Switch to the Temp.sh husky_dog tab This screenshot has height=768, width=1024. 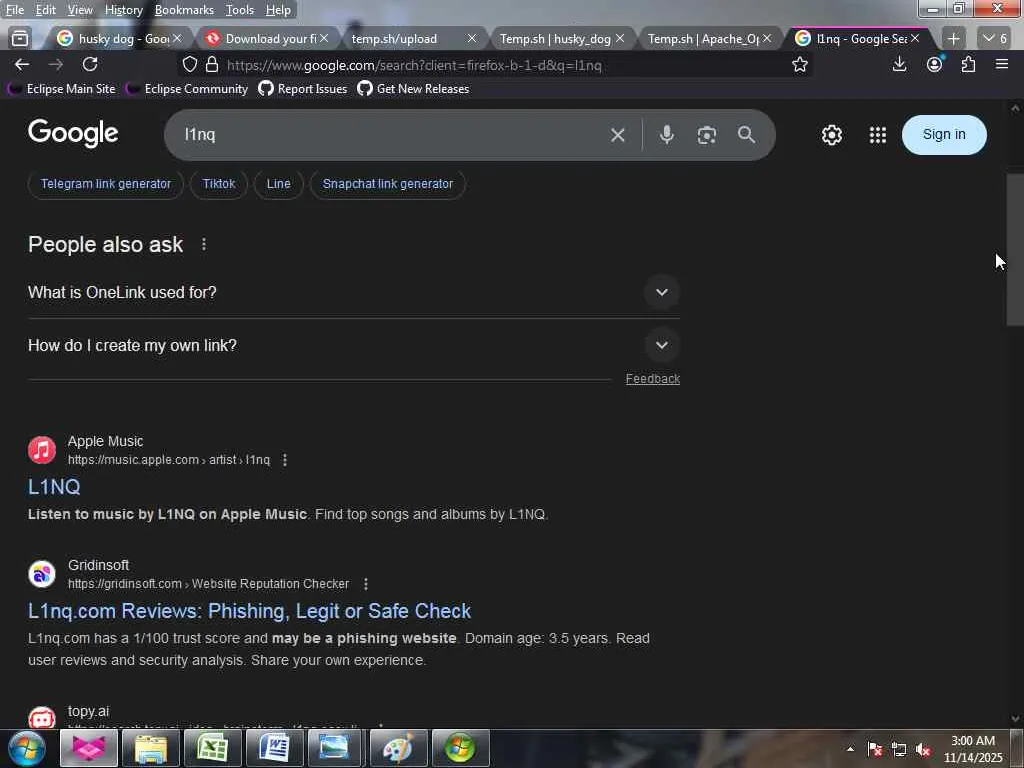pyautogui.click(x=554, y=39)
